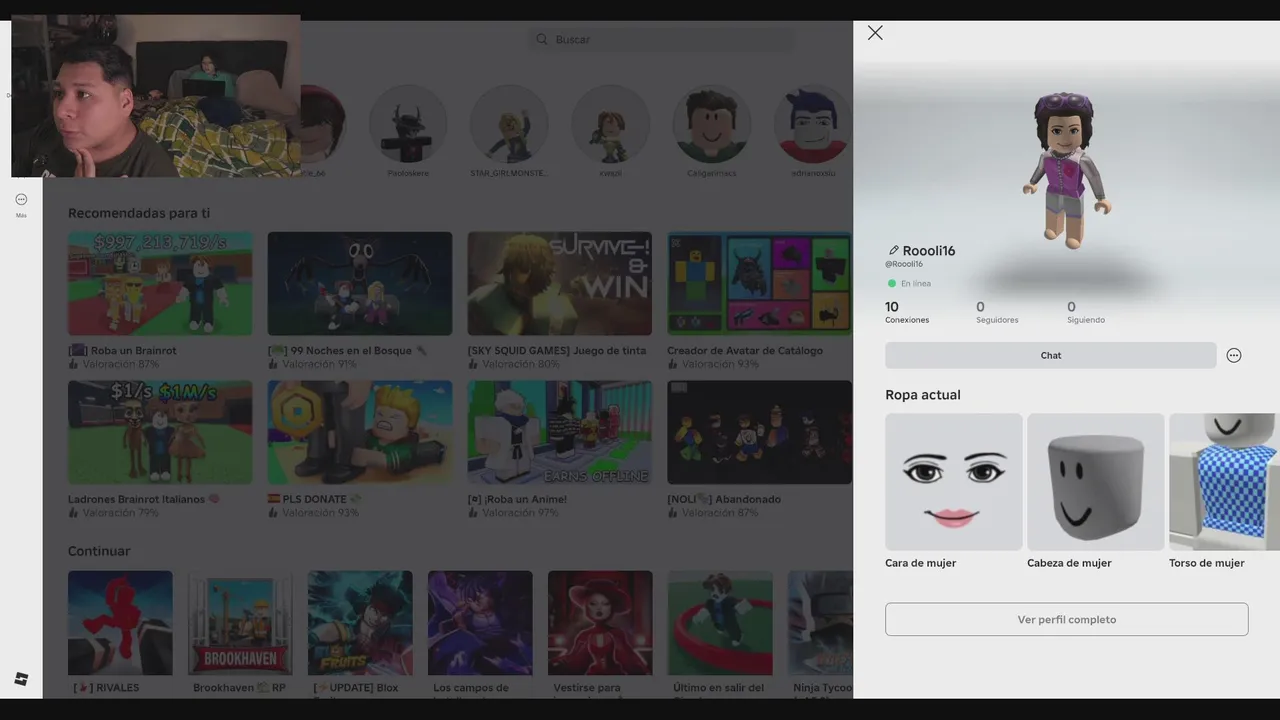Open 99 Noches en el Bosque game
The width and height of the screenshot is (1280, 720).
tap(360, 284)
